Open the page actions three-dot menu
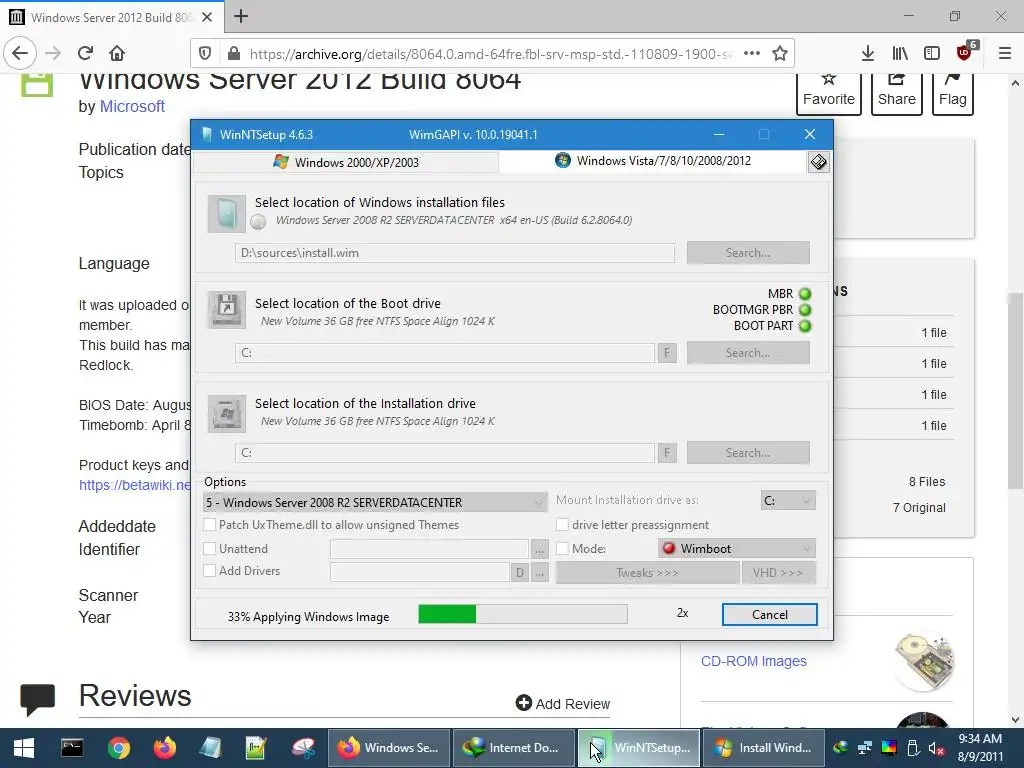 [752, 54]
